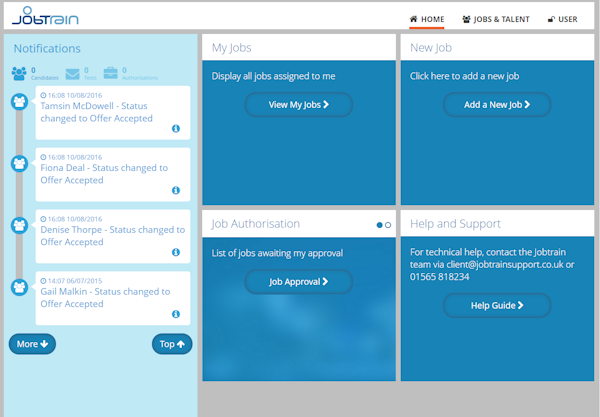Click the Jobtrain logo
Viewport: 600px width, 417px height.
(45, 16)
